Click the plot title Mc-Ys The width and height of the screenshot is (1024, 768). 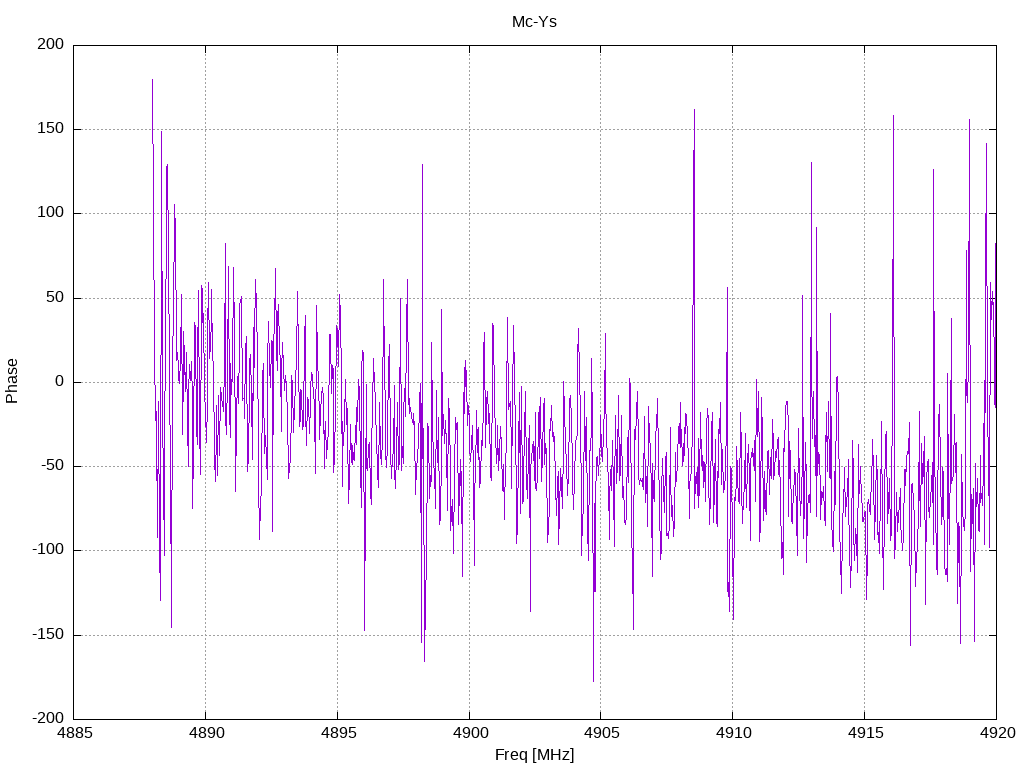click(x=534, y=22)
